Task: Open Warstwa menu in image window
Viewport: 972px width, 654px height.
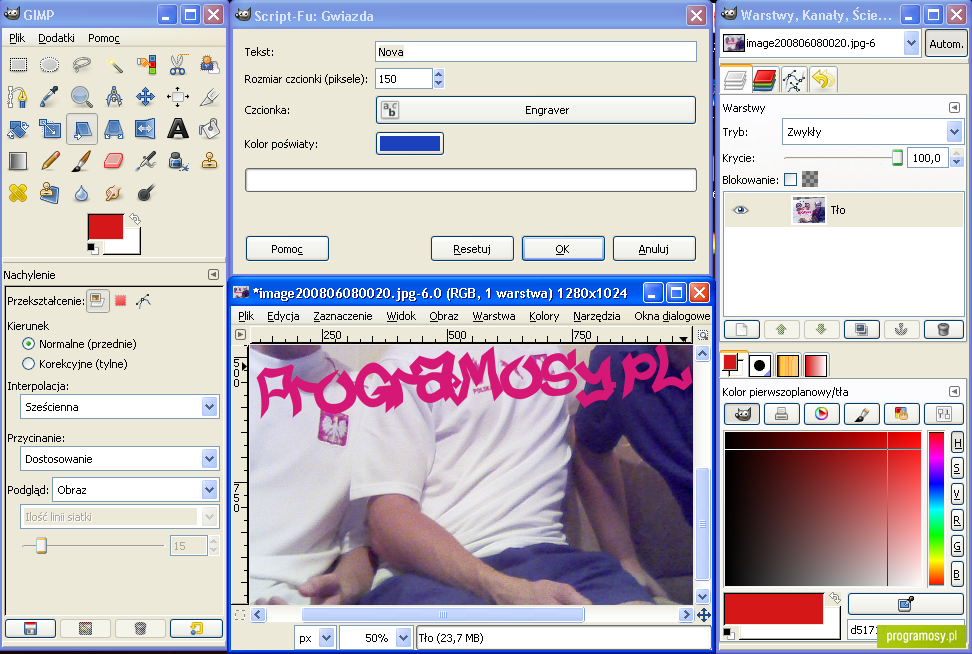Action: point(493,316)
